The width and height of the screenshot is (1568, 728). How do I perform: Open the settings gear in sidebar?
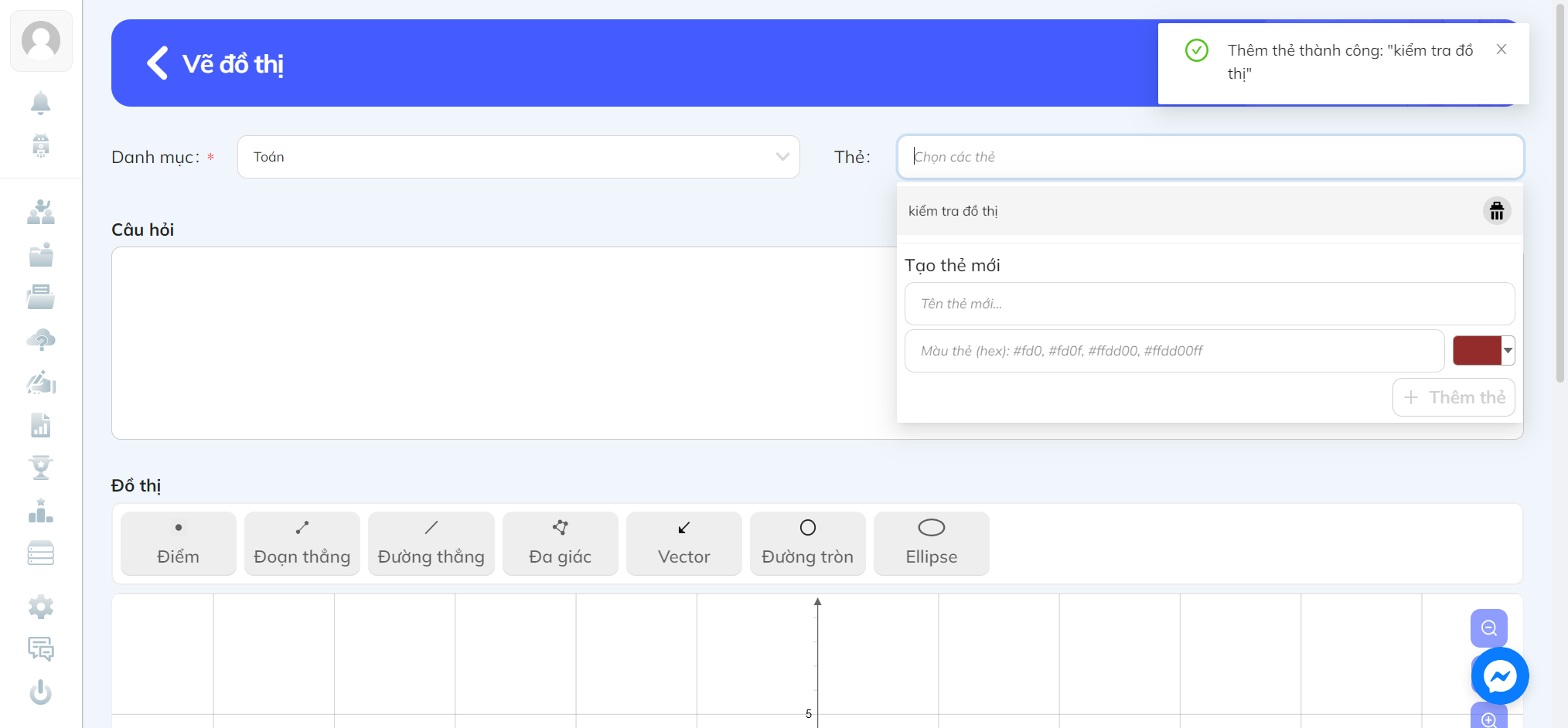(x=41, y=607)
